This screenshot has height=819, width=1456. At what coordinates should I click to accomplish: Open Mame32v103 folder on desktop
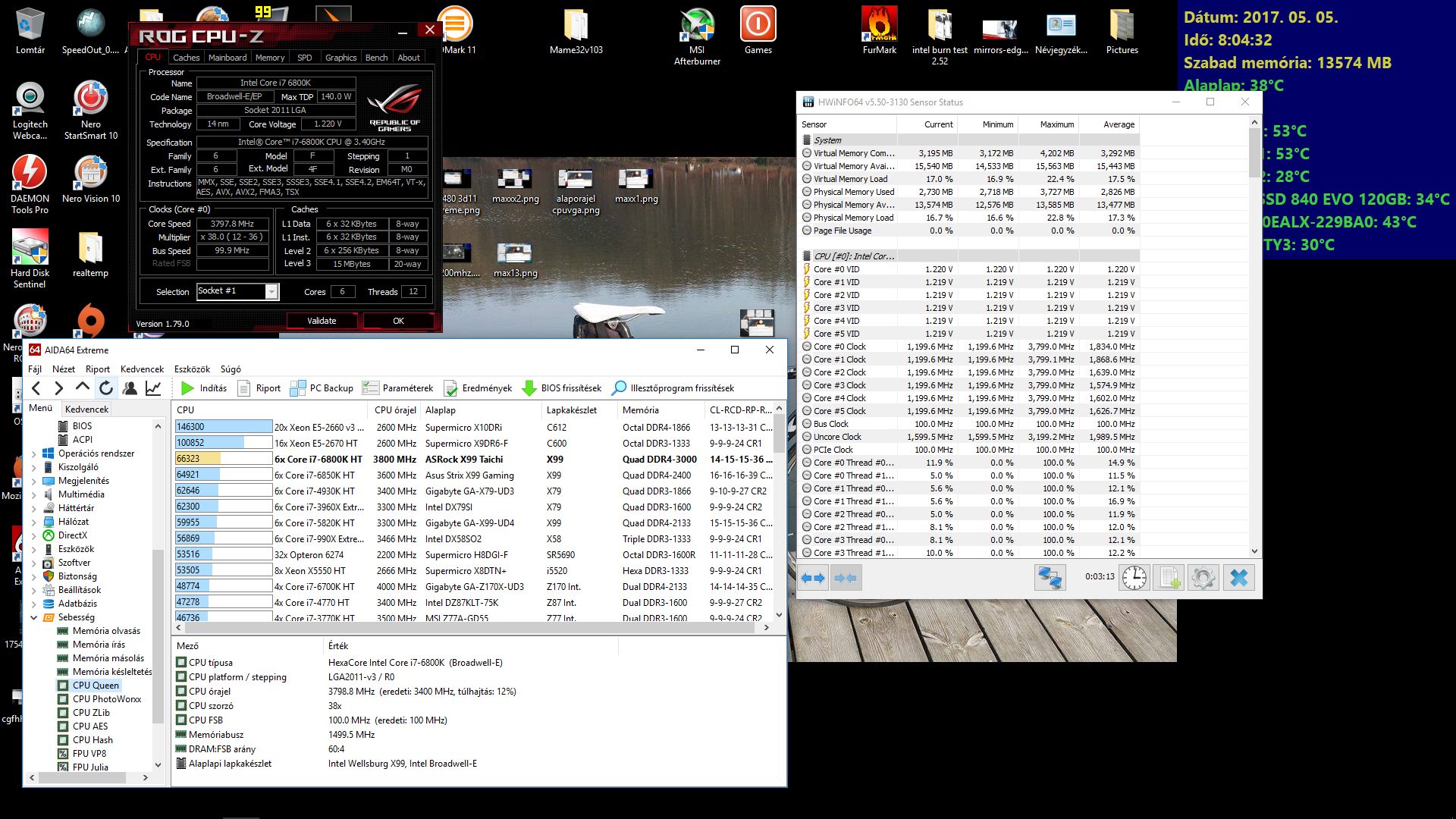point(576,30)
